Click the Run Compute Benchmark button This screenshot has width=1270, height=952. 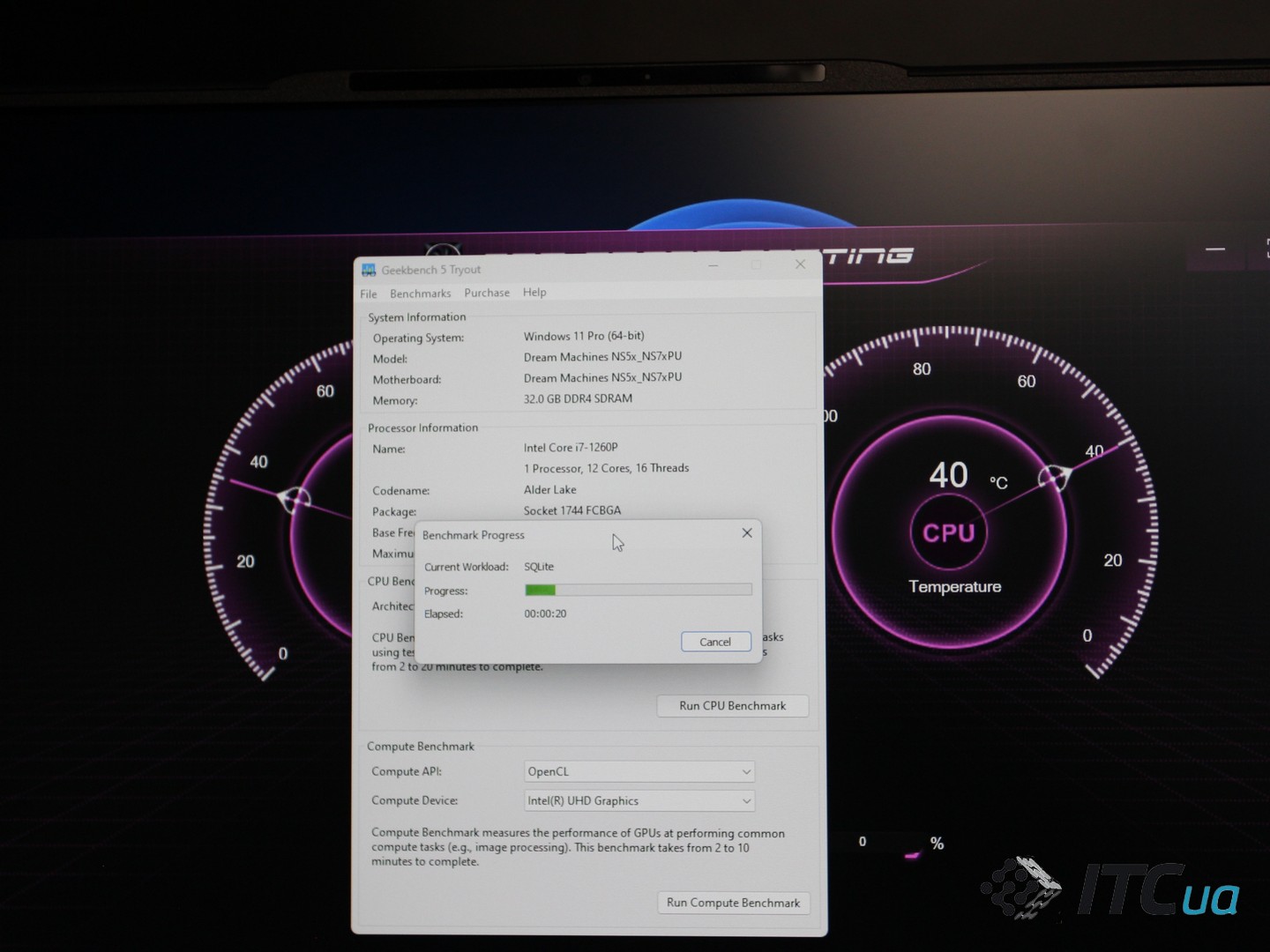(733, 903)
